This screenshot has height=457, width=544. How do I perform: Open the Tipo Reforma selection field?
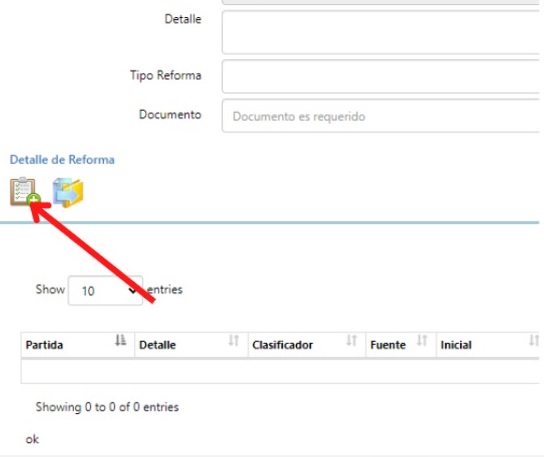point(381,76)
